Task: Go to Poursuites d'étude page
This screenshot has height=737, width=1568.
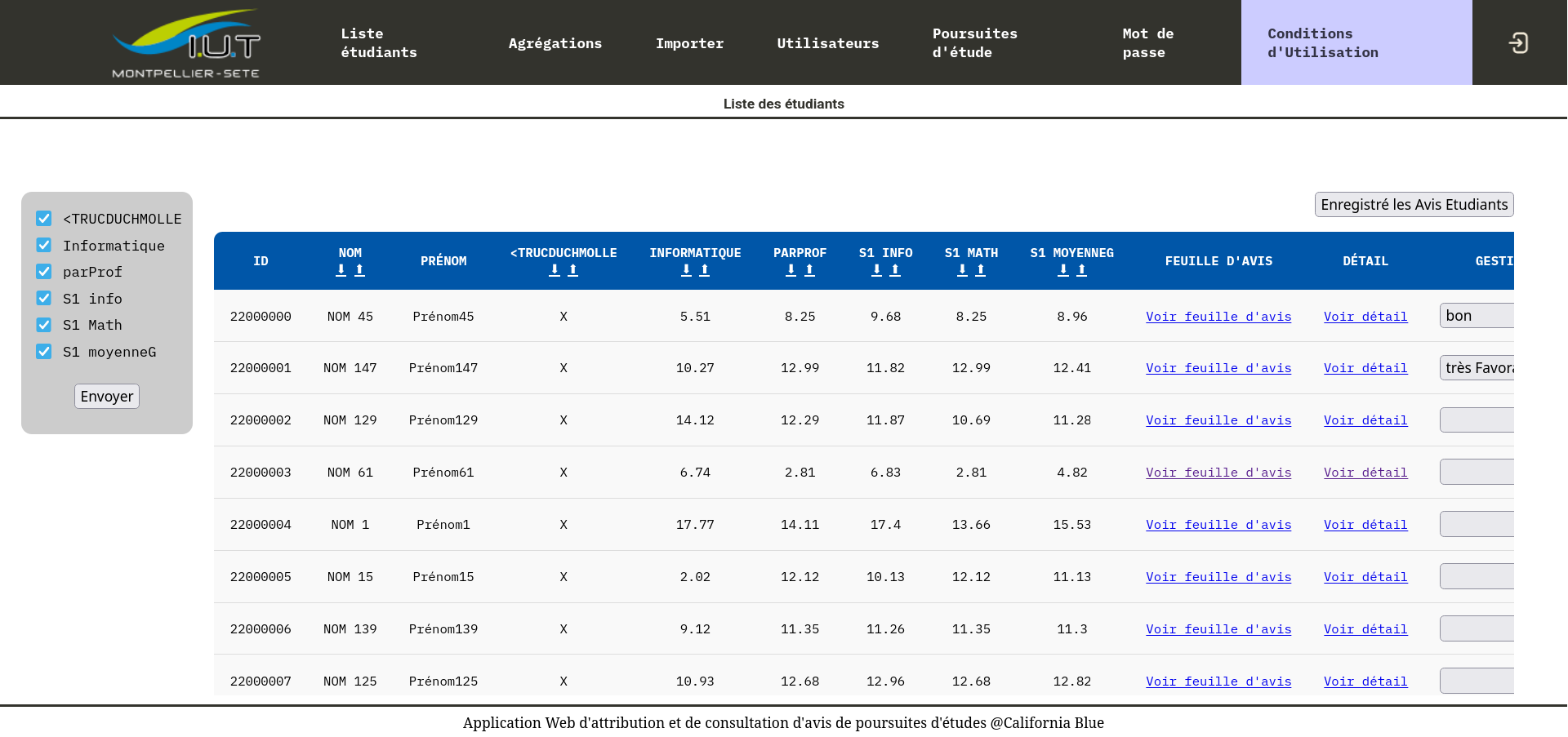Action: pyautogui.click(x=974, y=43)
